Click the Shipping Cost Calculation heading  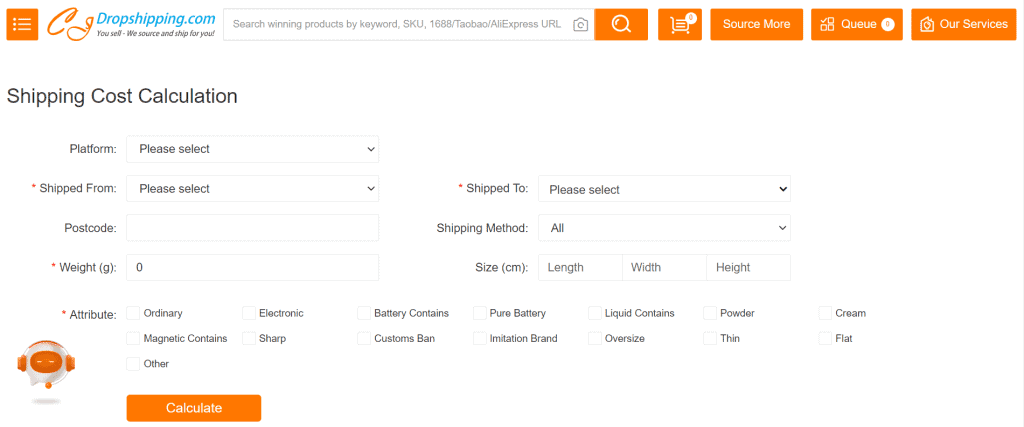coord(122,96)
